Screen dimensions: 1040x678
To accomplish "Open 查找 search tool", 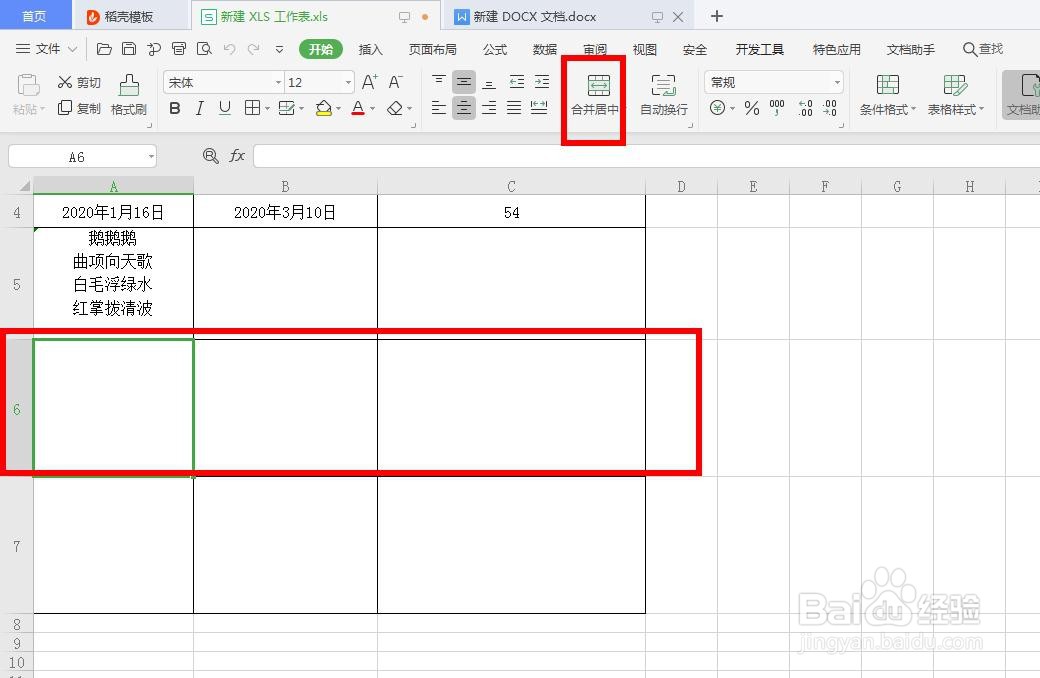I will point(982,49).
